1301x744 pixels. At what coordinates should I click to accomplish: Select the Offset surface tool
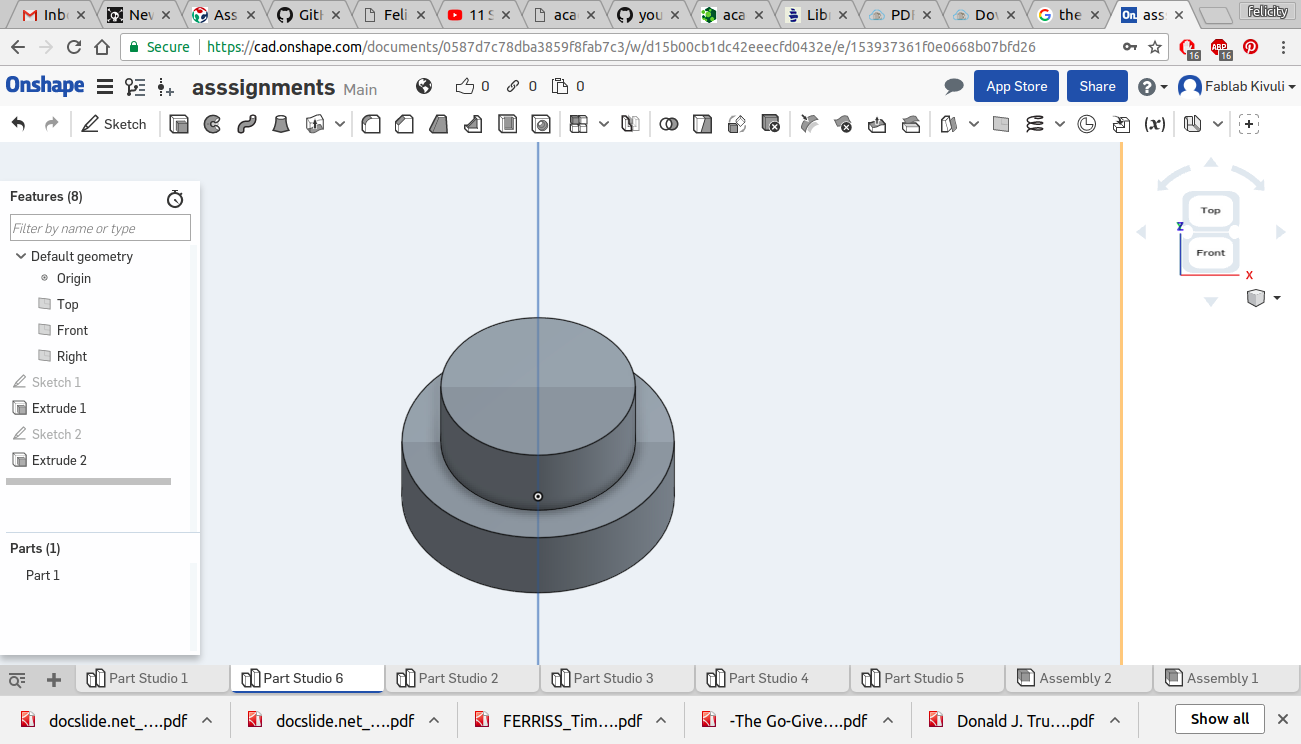pos(949,124)
